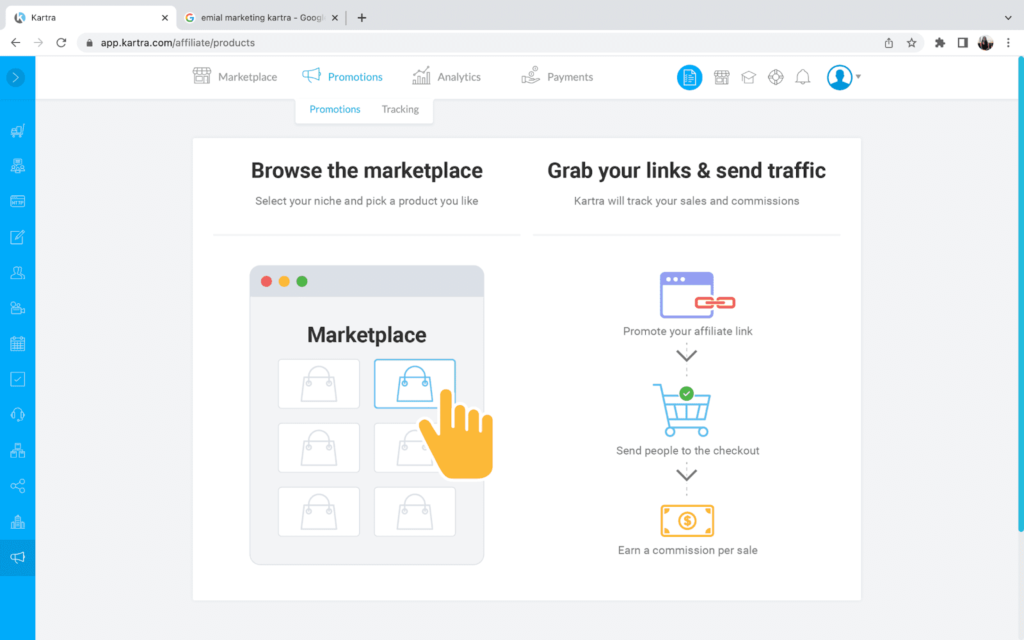The image size is (1024, 640).
Task: Click the Browse the marketplace heading
Action: (x=366, y=170)
